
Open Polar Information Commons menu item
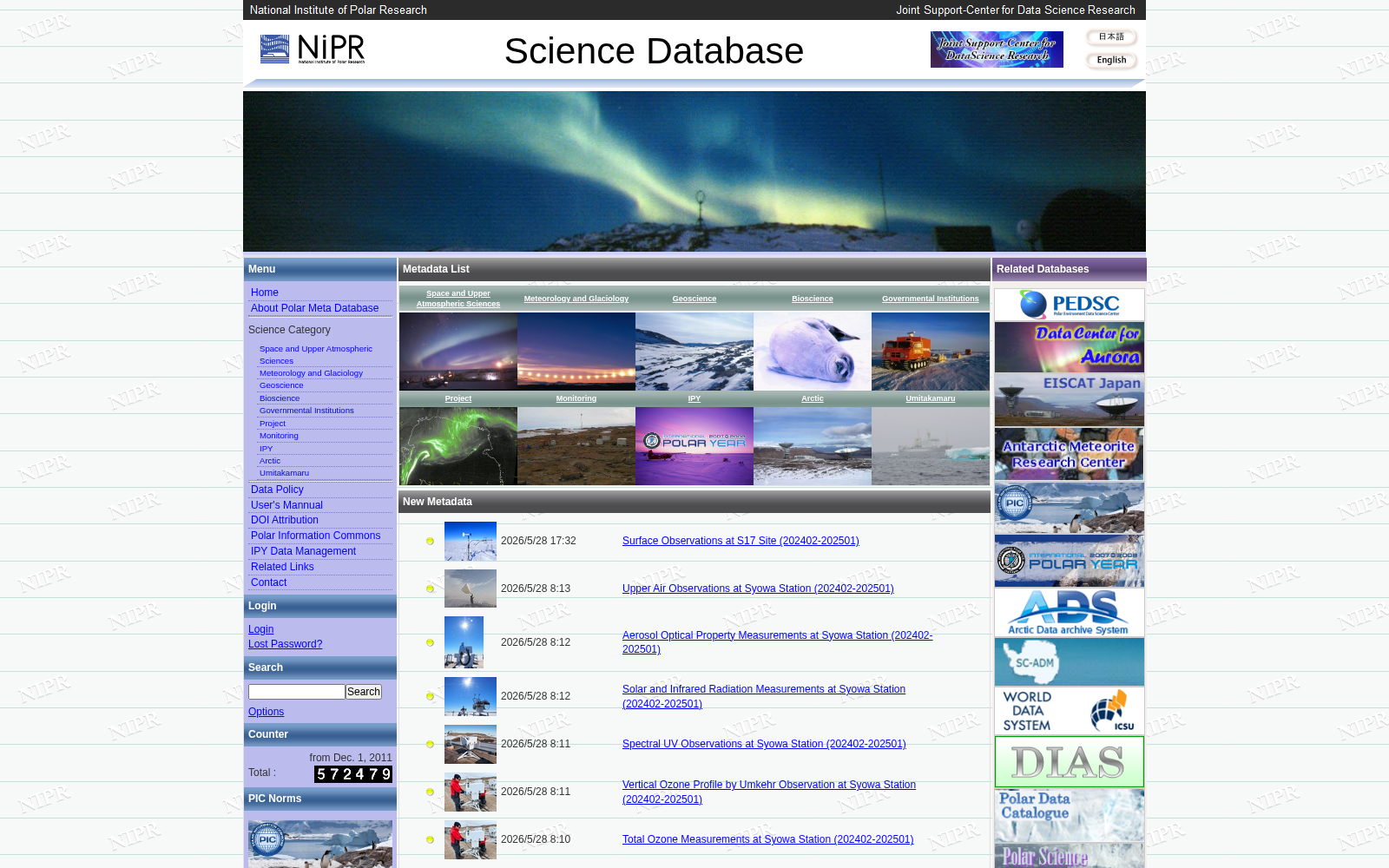(x=315, y=536)
